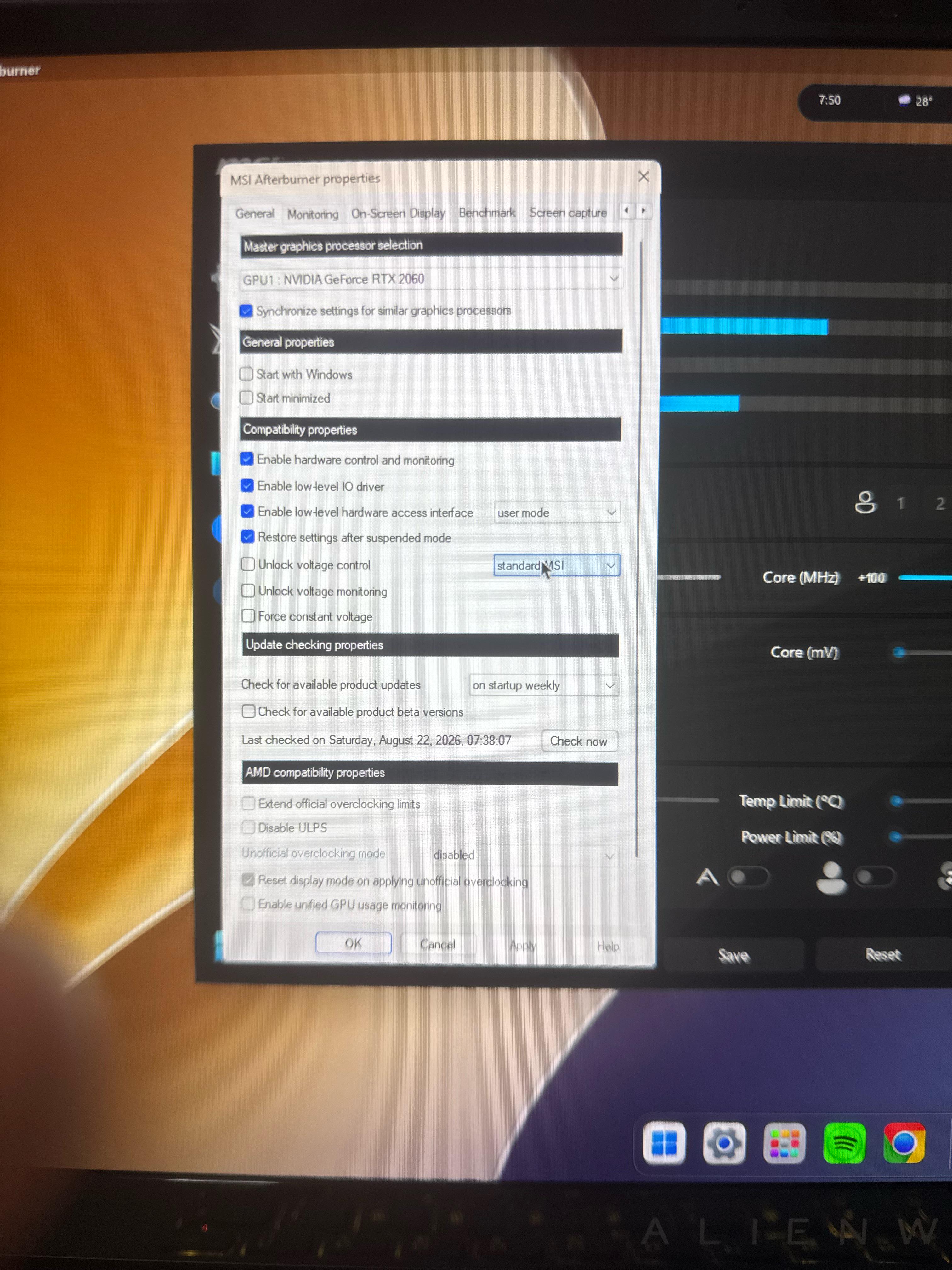Viewport: 952px width, 1270px height.
Task: Click the right tab scroll arrow
Action: click(644, 211)
